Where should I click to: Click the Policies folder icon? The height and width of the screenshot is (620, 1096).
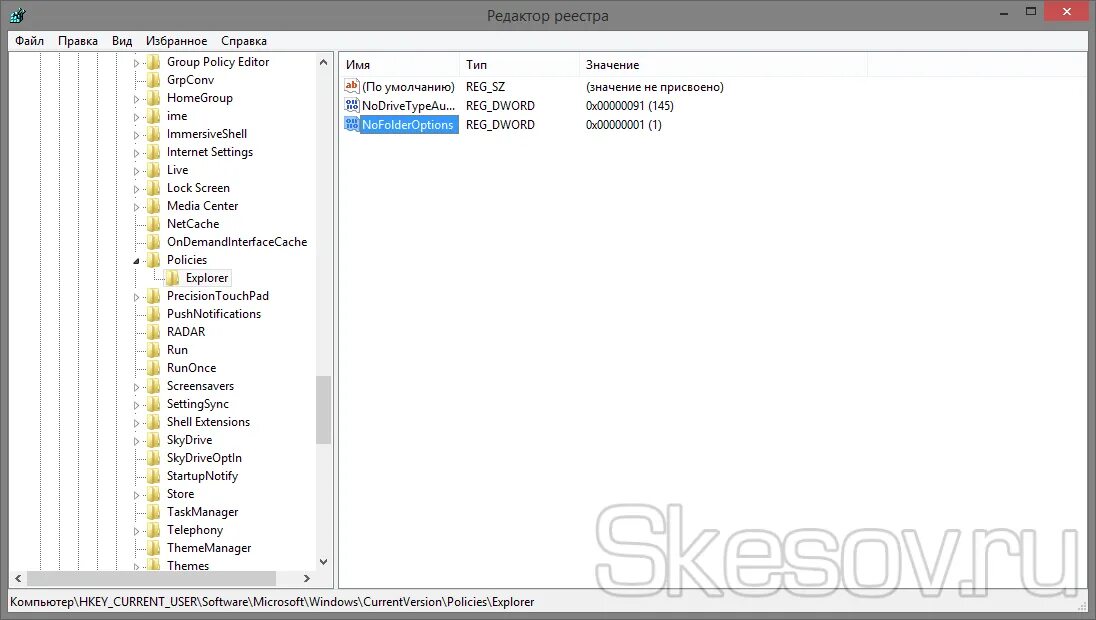pyautogui.click(x=153, y=260)
